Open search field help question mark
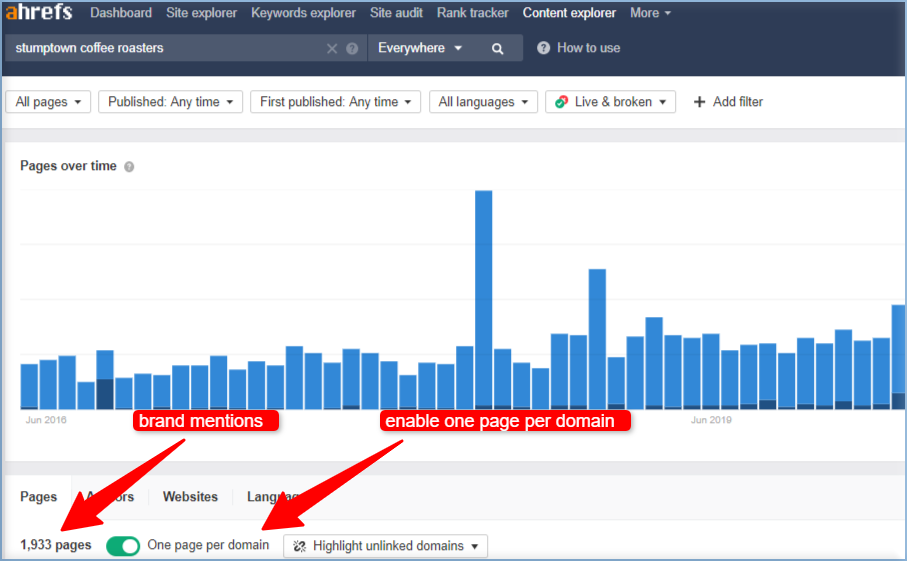The height and width of the screenshot is (561, 907). click(x=352, y=49)
